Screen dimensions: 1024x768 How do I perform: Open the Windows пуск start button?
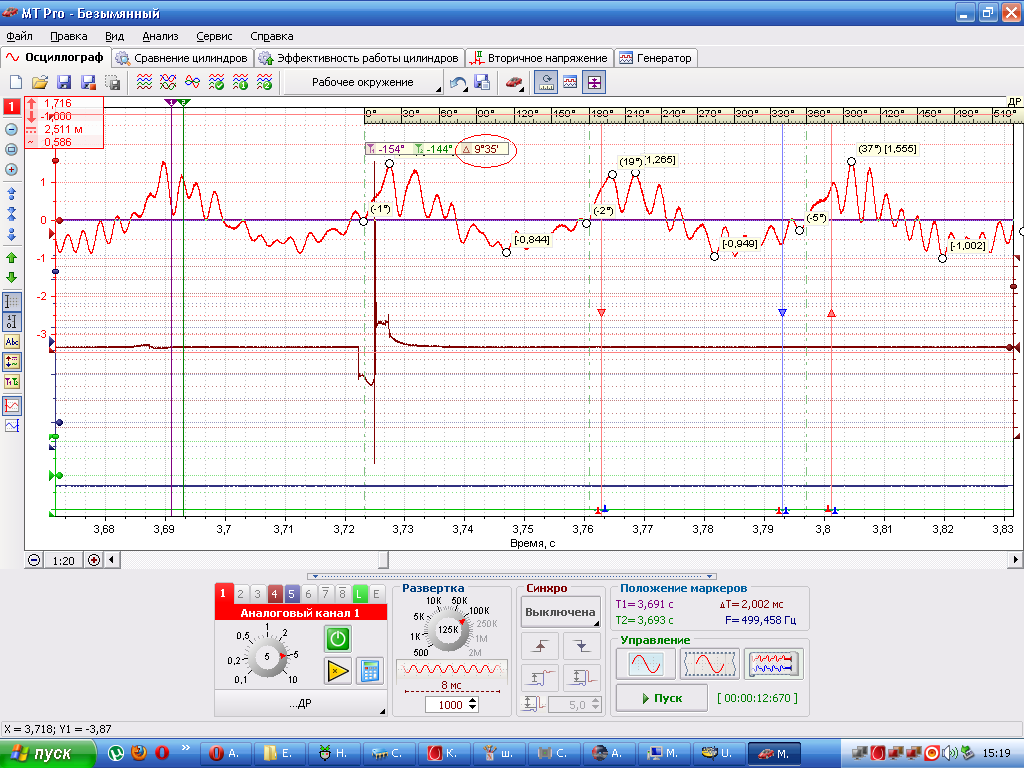[x=48, y=753]
